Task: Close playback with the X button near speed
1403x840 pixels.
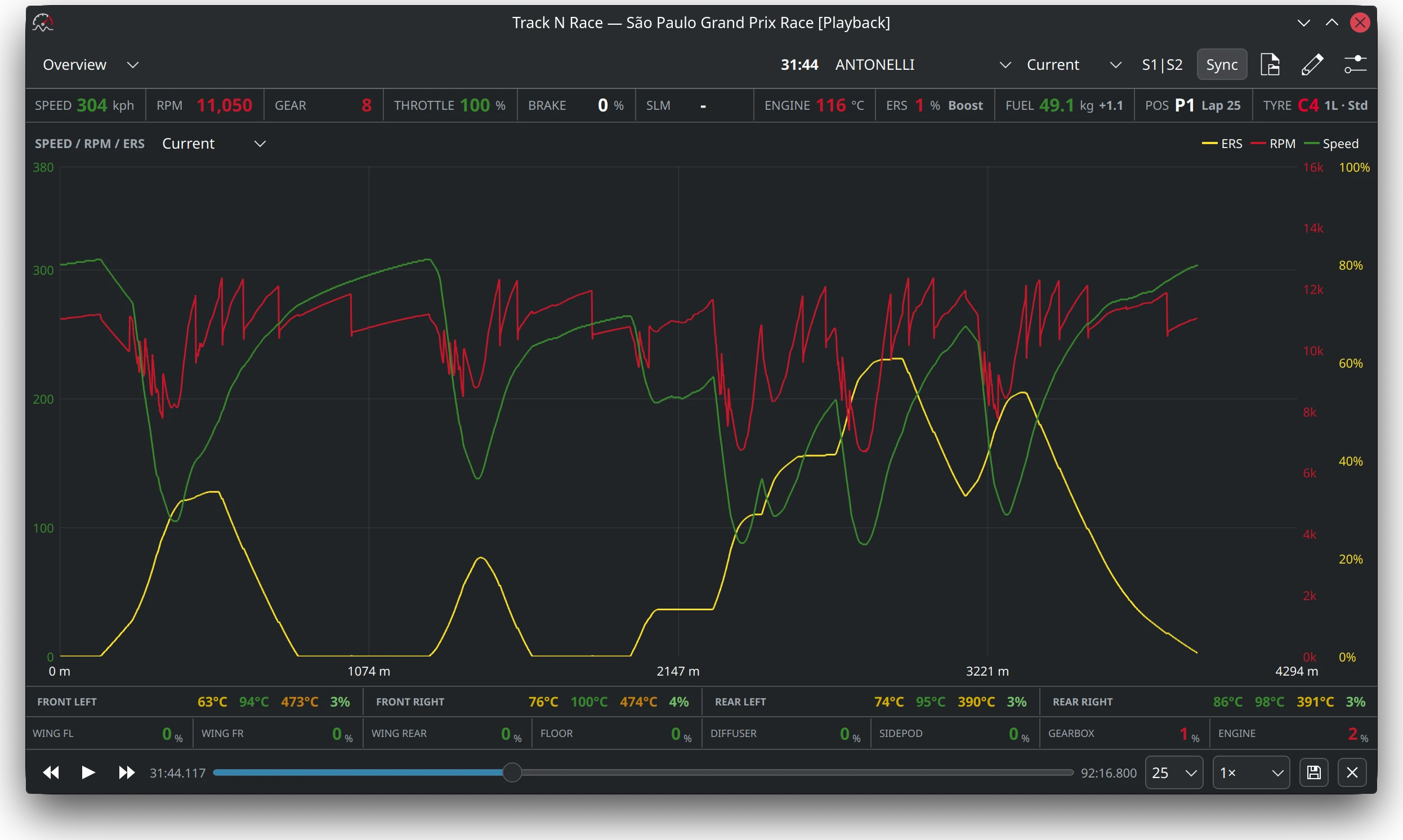Action: point(1352,772)
